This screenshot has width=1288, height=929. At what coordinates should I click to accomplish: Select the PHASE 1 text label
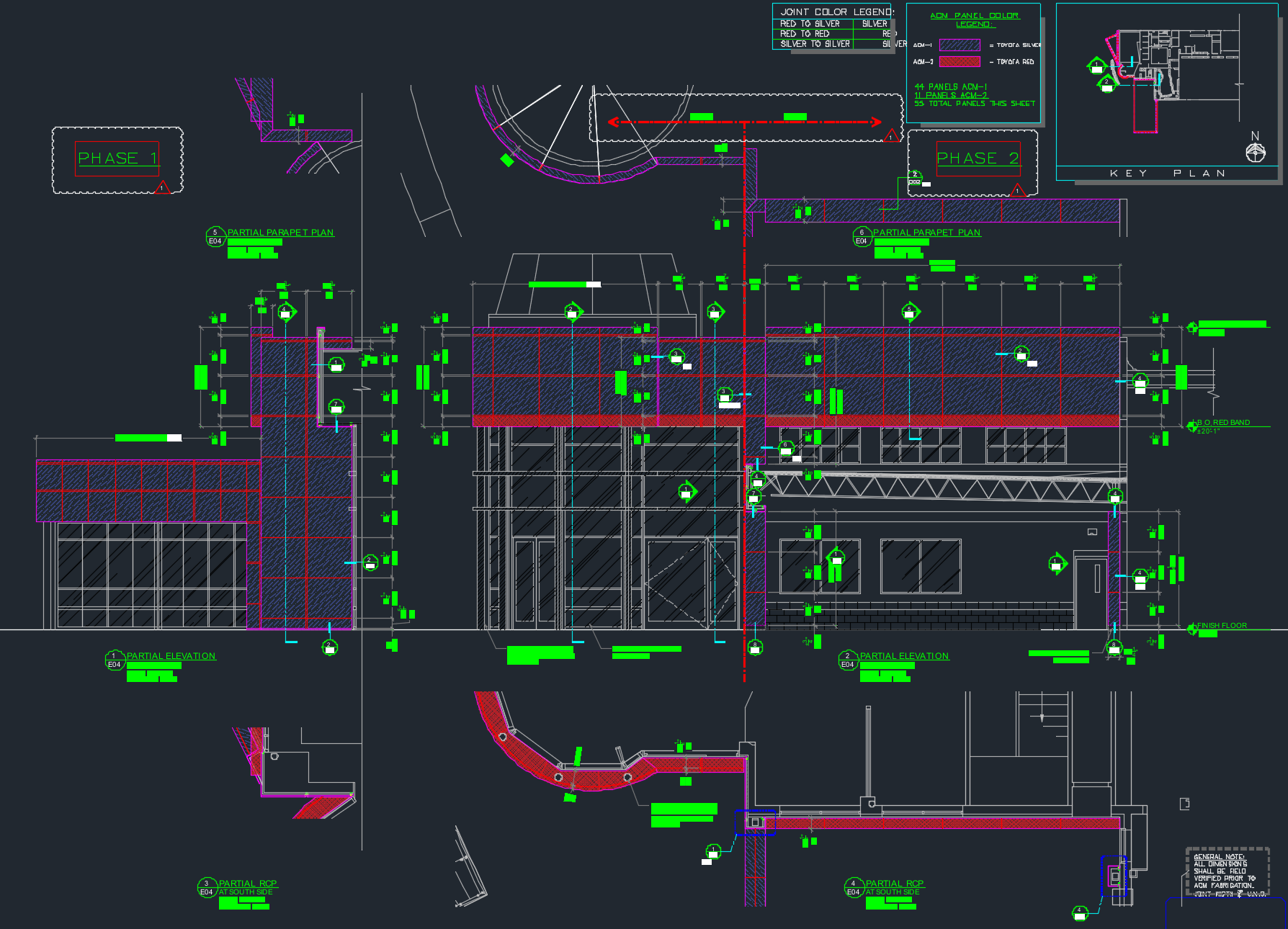(117, 158)
